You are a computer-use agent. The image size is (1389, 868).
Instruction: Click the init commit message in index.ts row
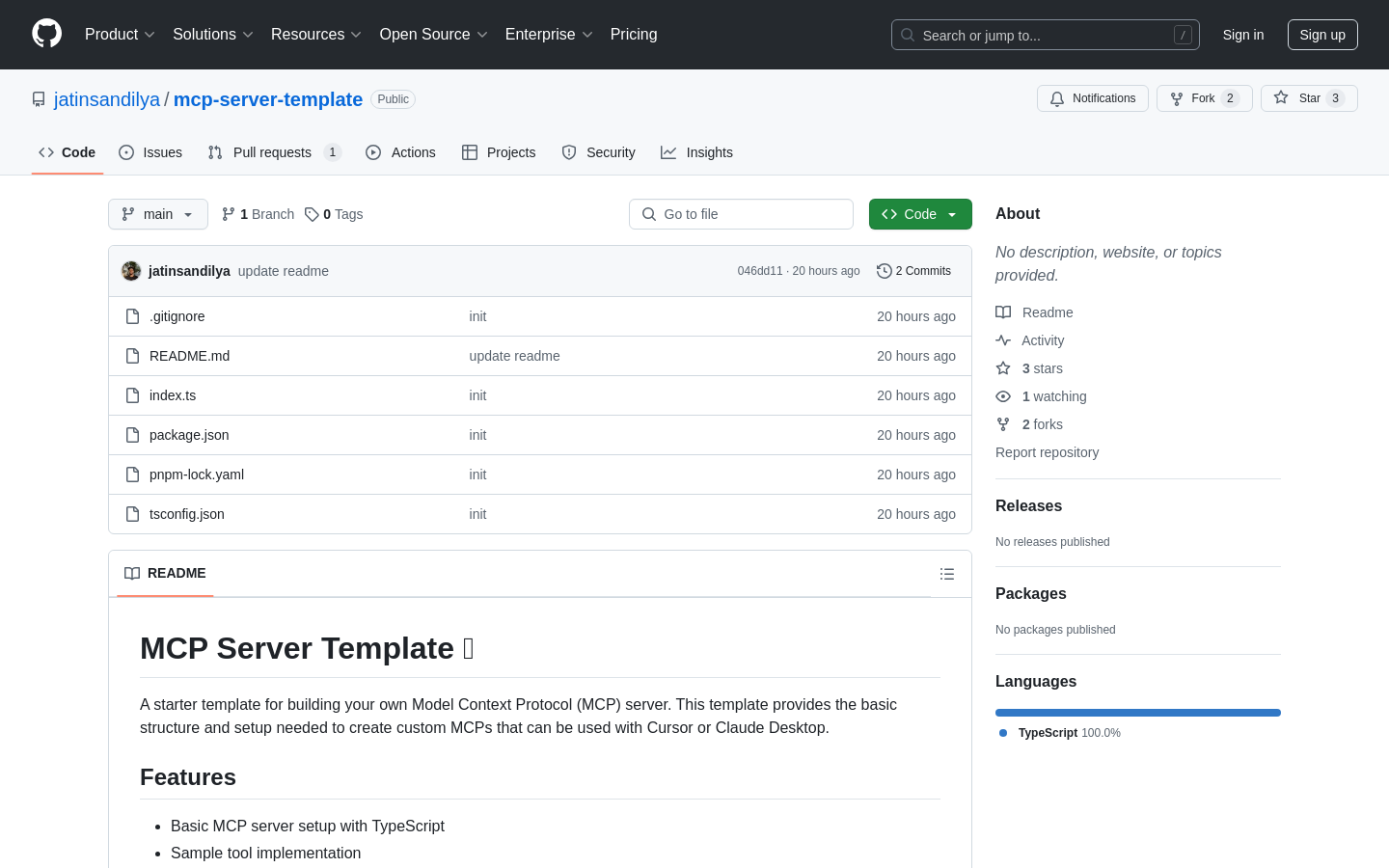[x=477, y=395]
